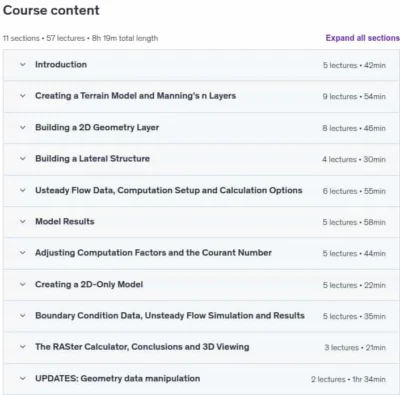Image resolution: width=400 pixels, height=395 pixels.
Task: Click chevron beside Usteady Flow Data section
Action: point(23,190)
